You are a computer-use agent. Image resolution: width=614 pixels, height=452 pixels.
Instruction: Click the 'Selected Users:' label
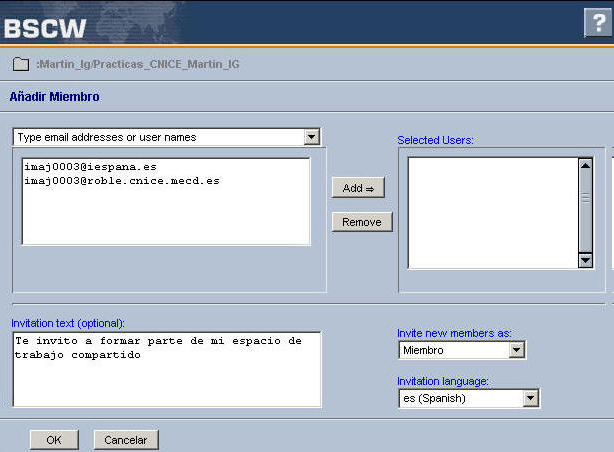(x=435, y=140)
